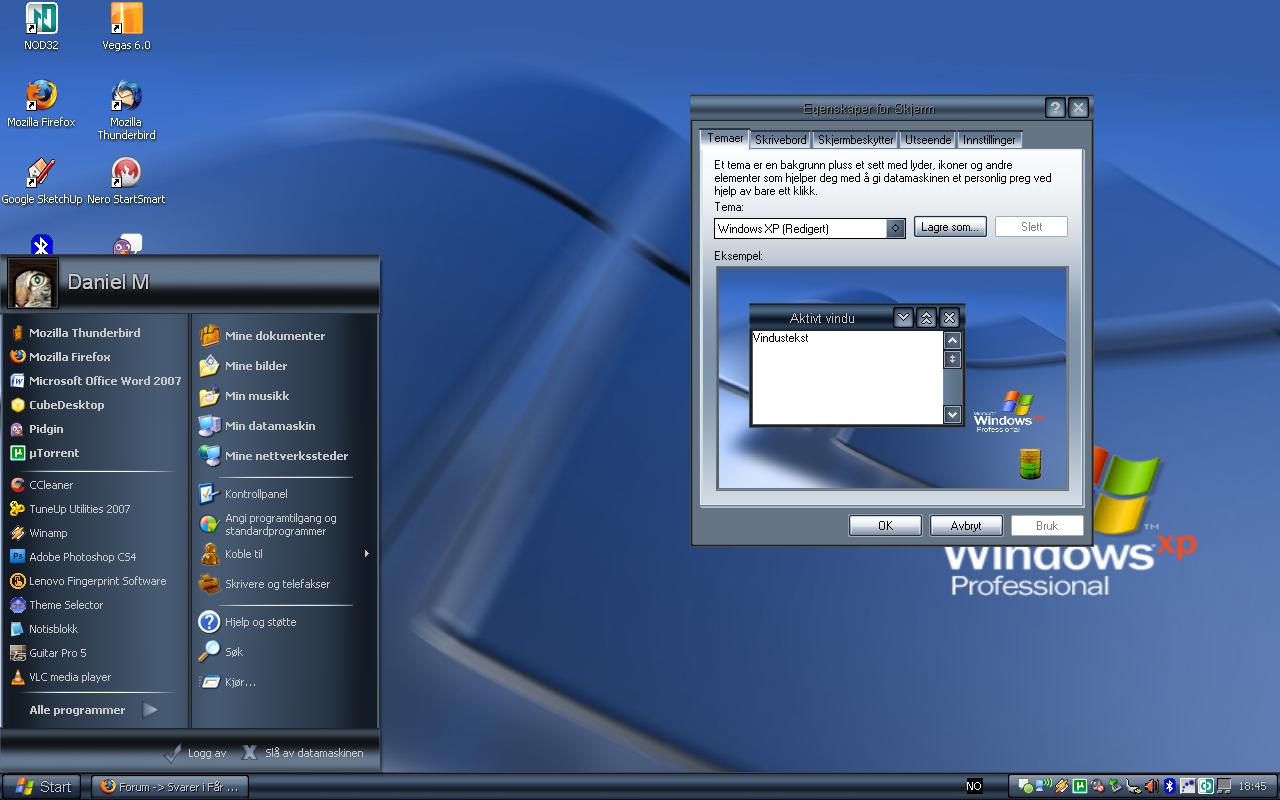Expand Alle programmer list

pyautogui.click(x=94, y=710)
